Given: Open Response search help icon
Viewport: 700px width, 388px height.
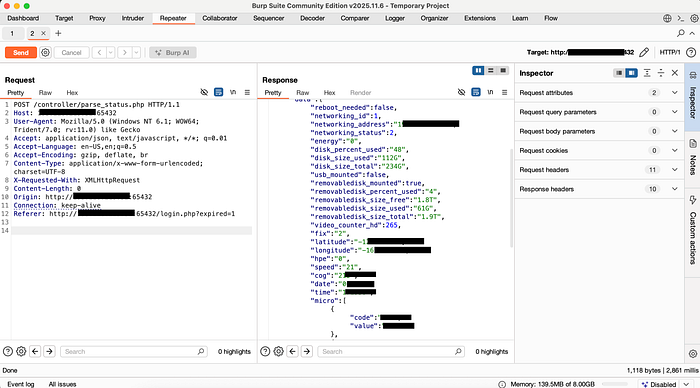Looking at the screenshot, I should point(265,351).
